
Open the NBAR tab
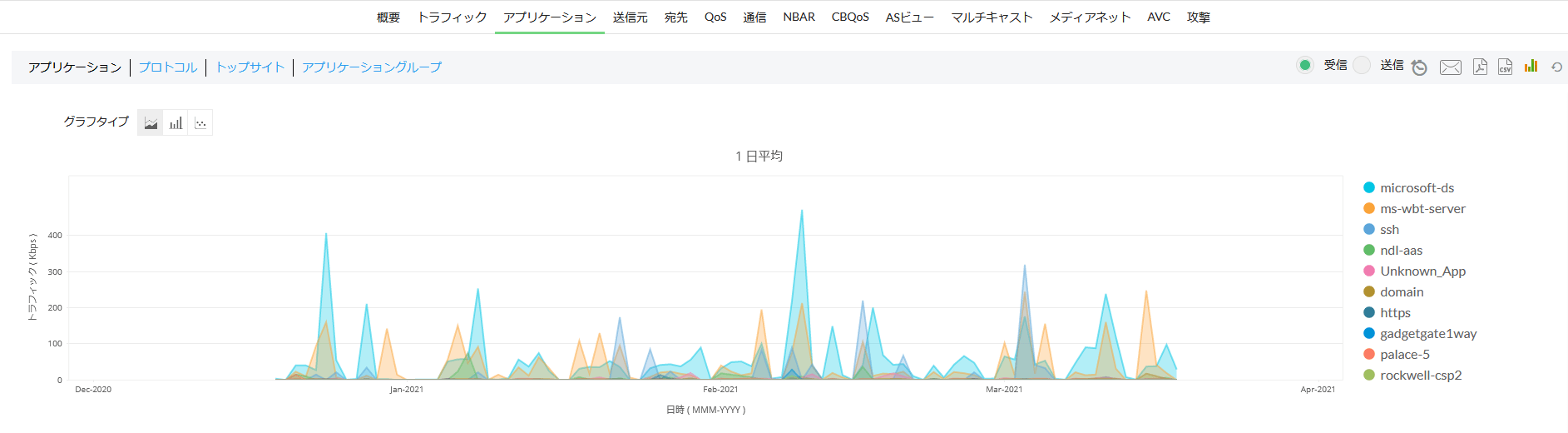coord(799,17)
